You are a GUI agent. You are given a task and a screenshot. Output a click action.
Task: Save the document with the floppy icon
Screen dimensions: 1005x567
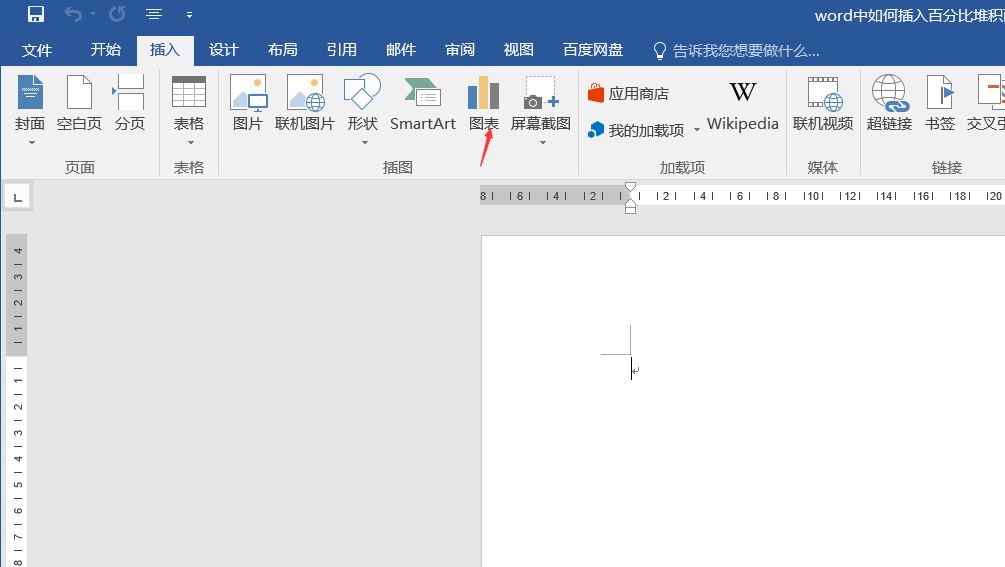(35, 14)
